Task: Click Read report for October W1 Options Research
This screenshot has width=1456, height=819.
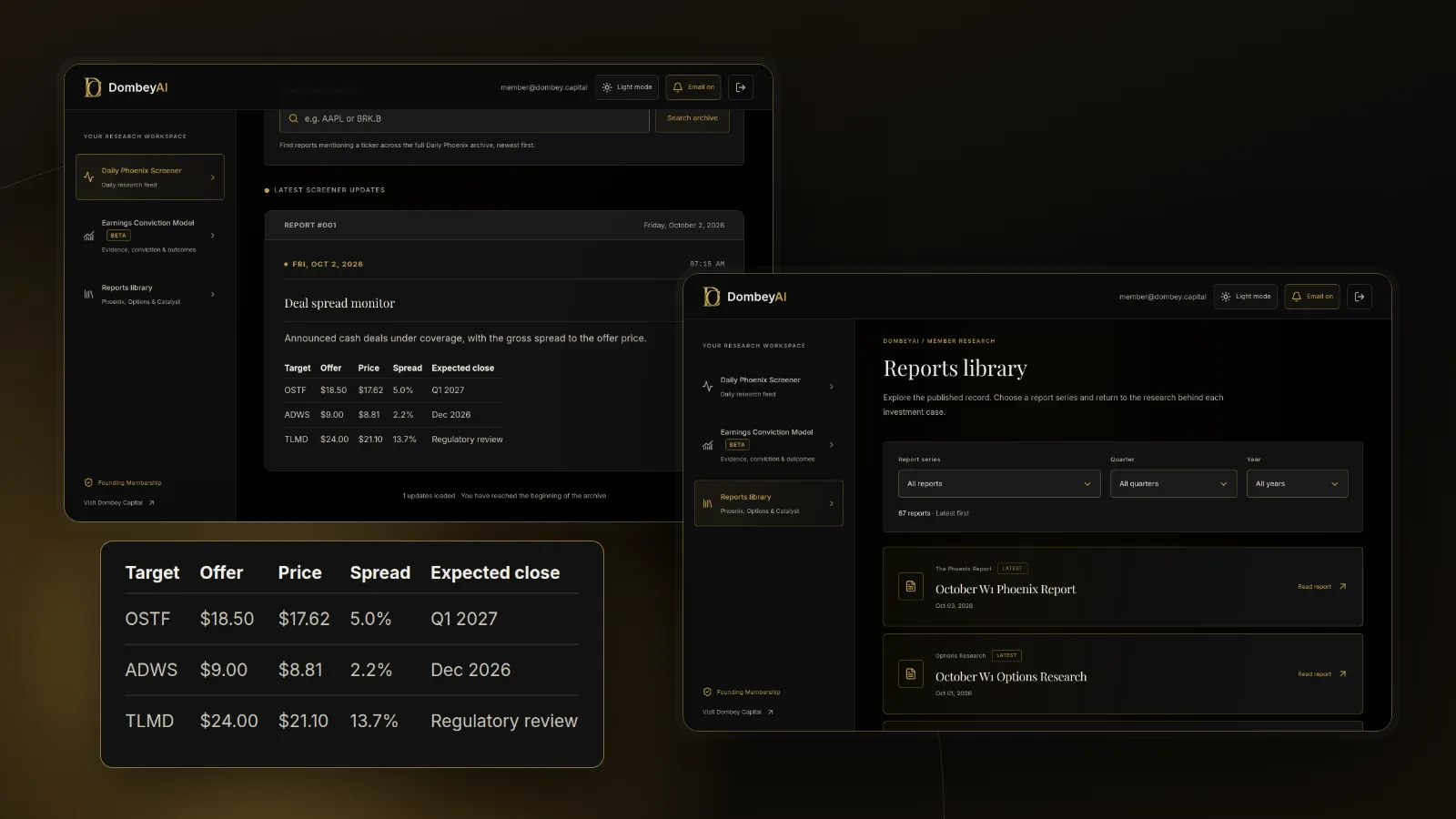Action: [x=1322, y=673]
